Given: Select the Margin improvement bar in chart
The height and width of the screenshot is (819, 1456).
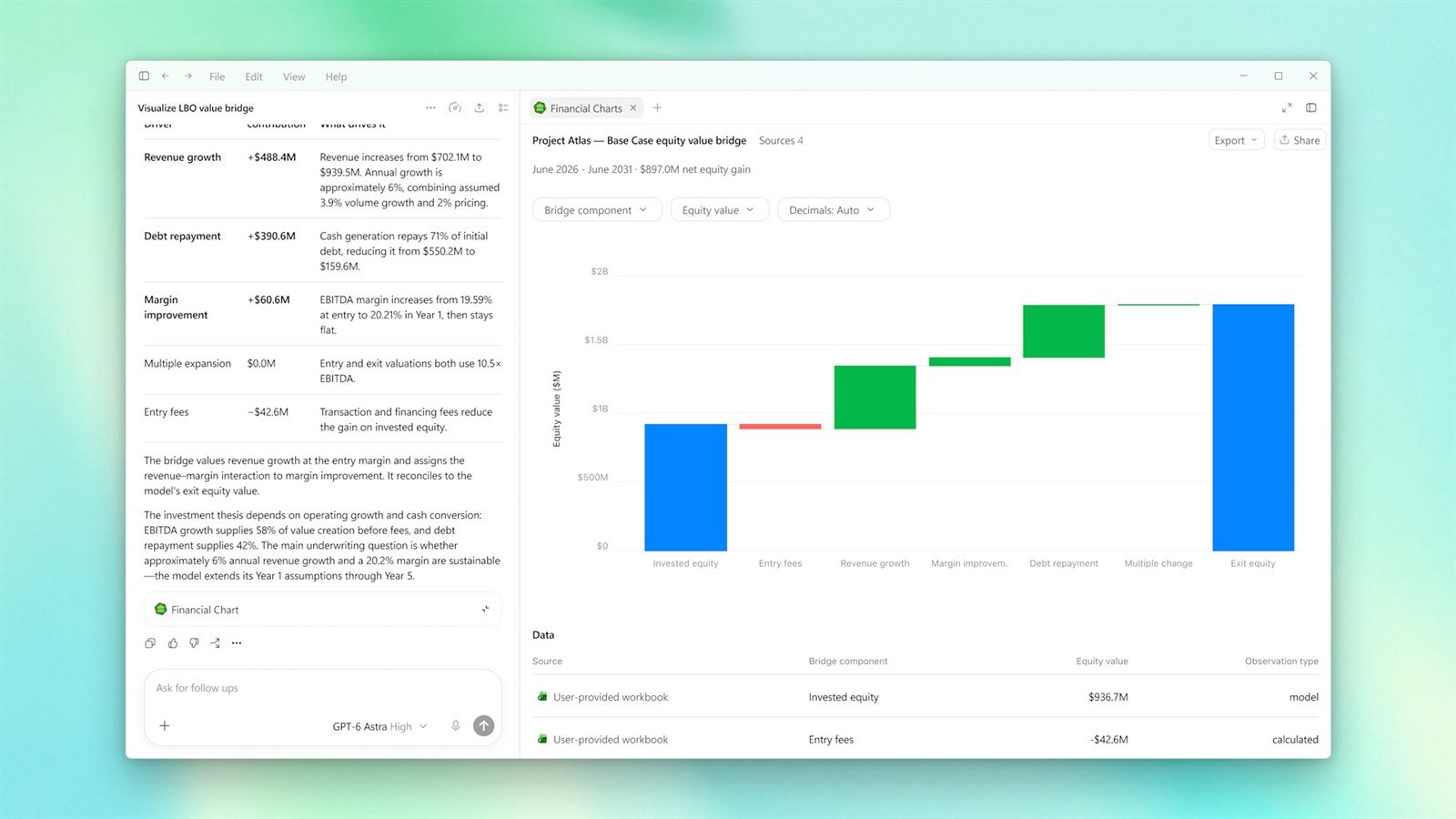Looking at the screenshot, I should coord(969,361).
